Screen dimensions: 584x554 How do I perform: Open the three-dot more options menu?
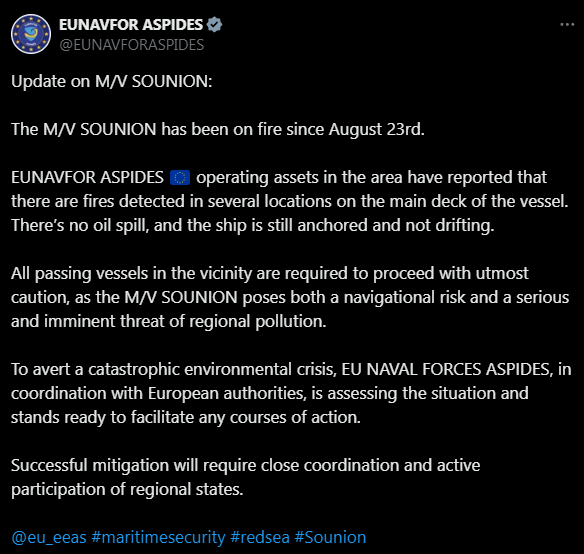pyautogui.click(x=567, y=25)
